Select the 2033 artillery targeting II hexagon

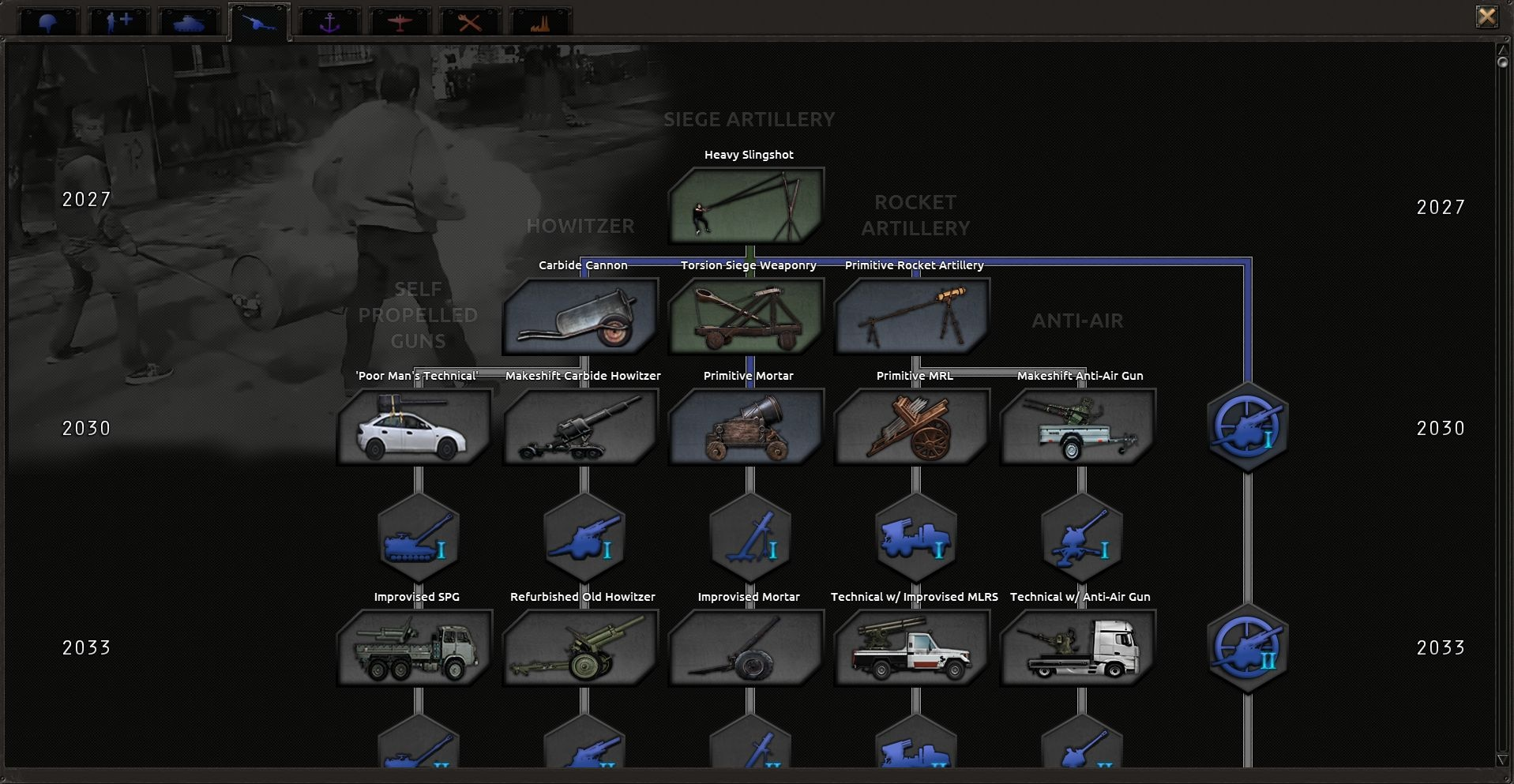[1248, 648]
